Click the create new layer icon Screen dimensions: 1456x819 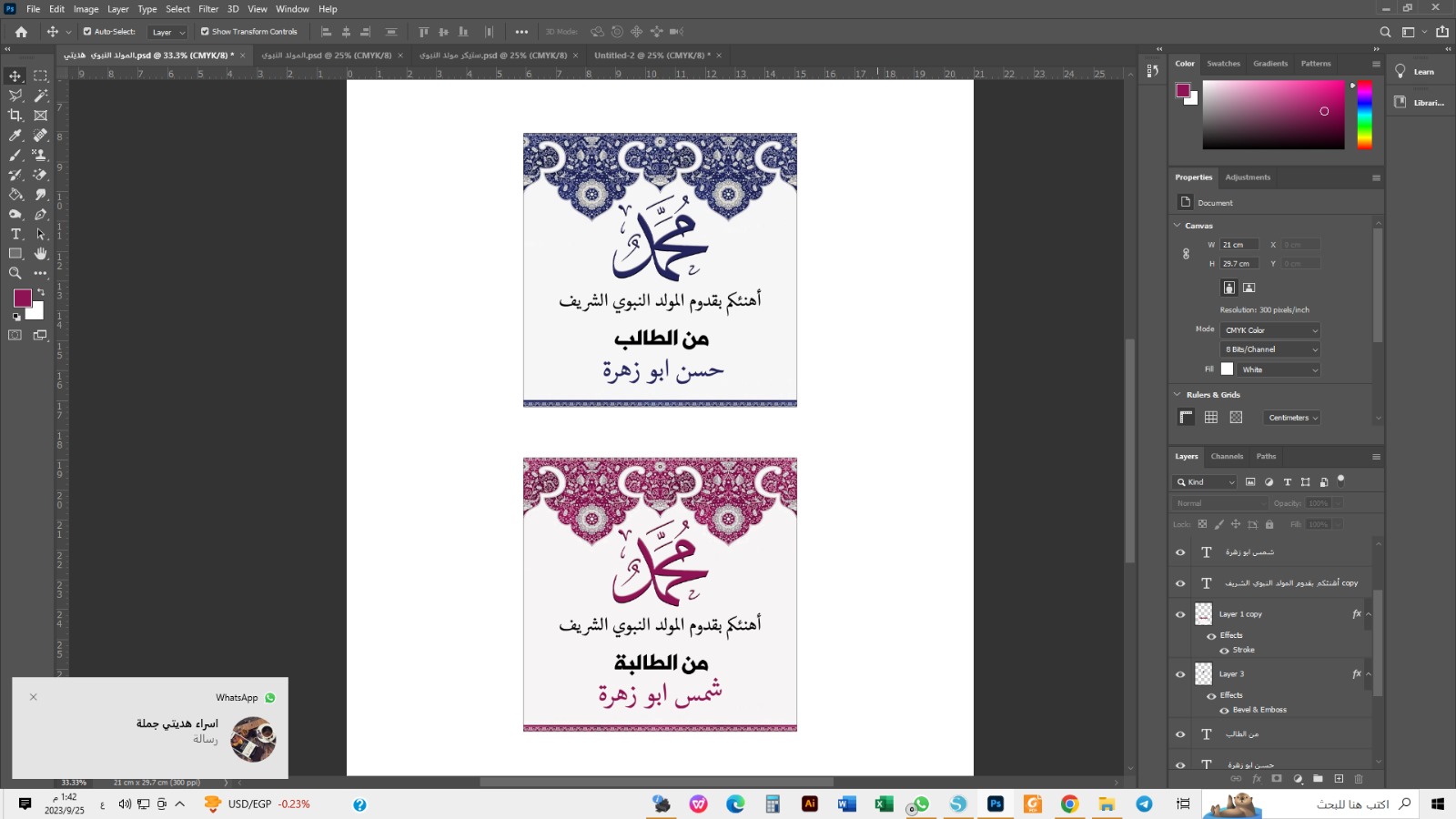pyautogui.click(x=1339, y=779)
